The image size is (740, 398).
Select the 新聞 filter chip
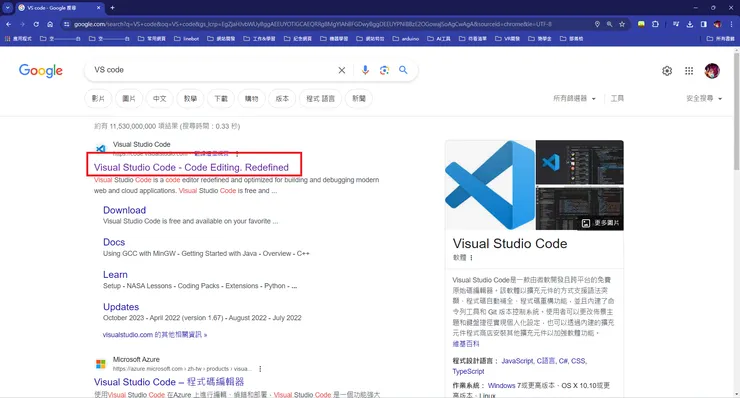(x=359, y=99)
